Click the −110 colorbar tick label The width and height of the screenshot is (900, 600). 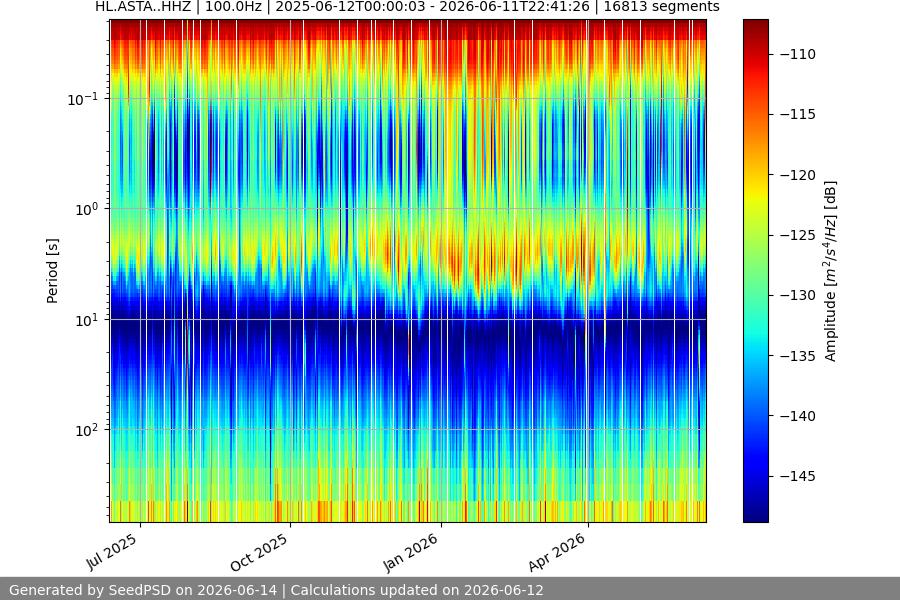(798, 54)
